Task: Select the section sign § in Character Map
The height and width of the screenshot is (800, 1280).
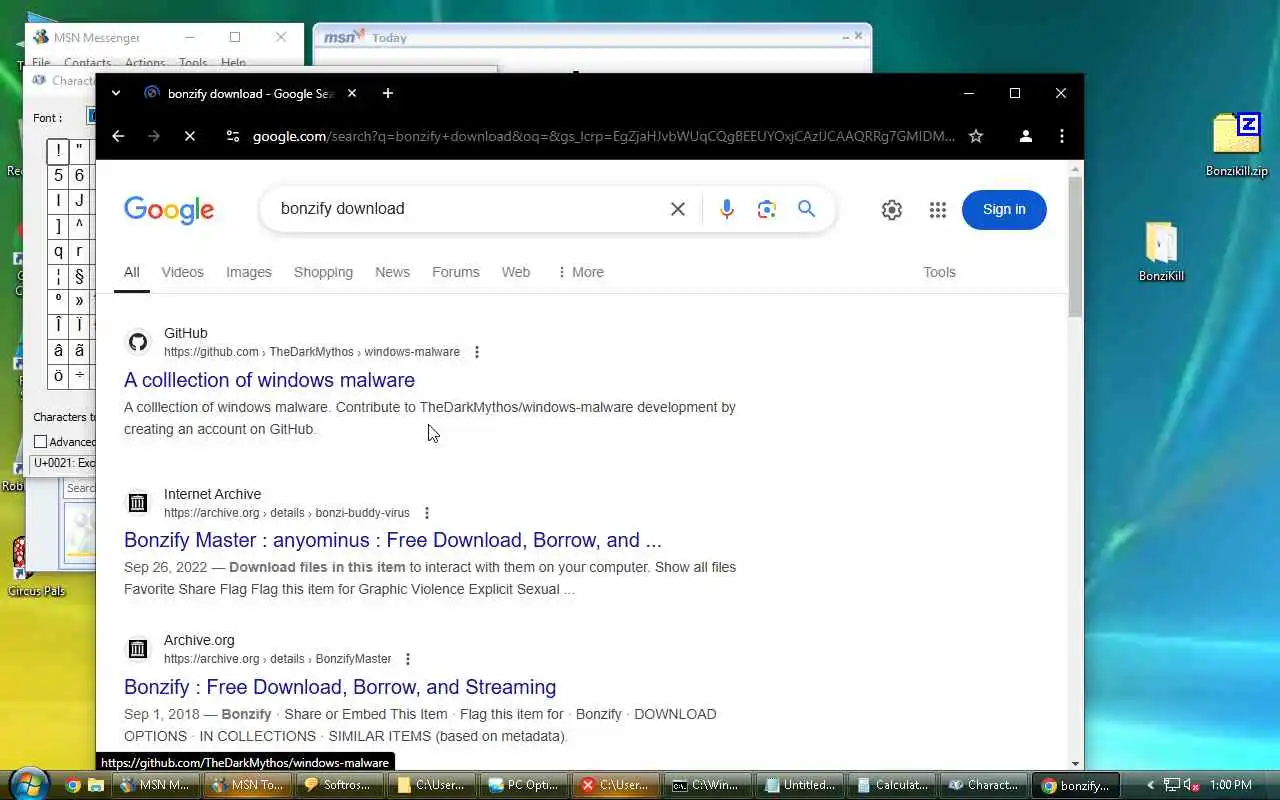Action: click(x=79, y=276)
